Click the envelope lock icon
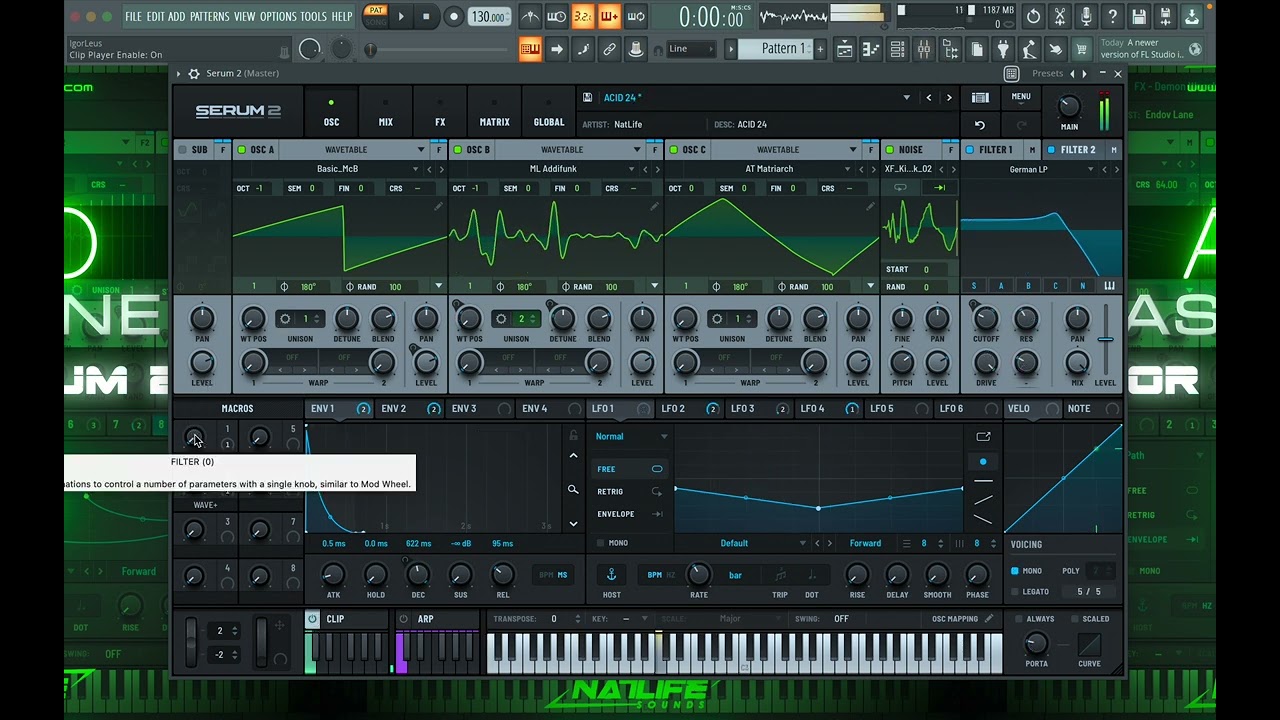 [x=573, y=436]
